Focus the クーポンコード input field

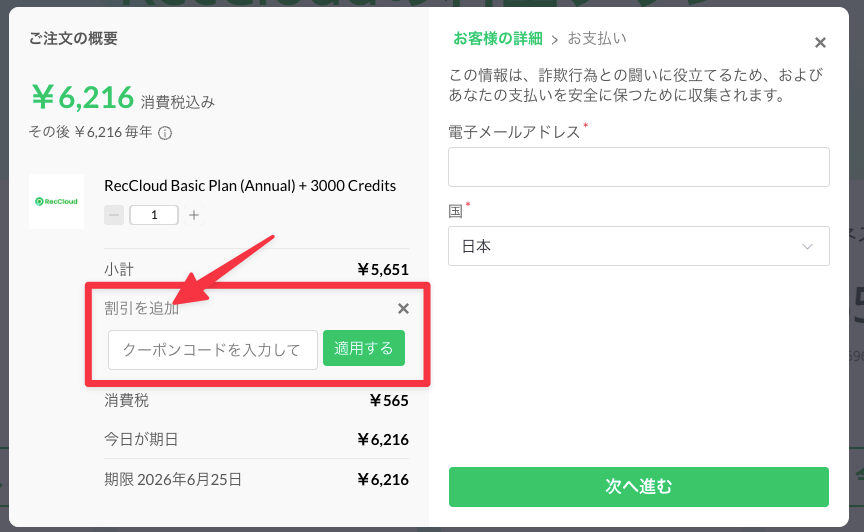213,350
